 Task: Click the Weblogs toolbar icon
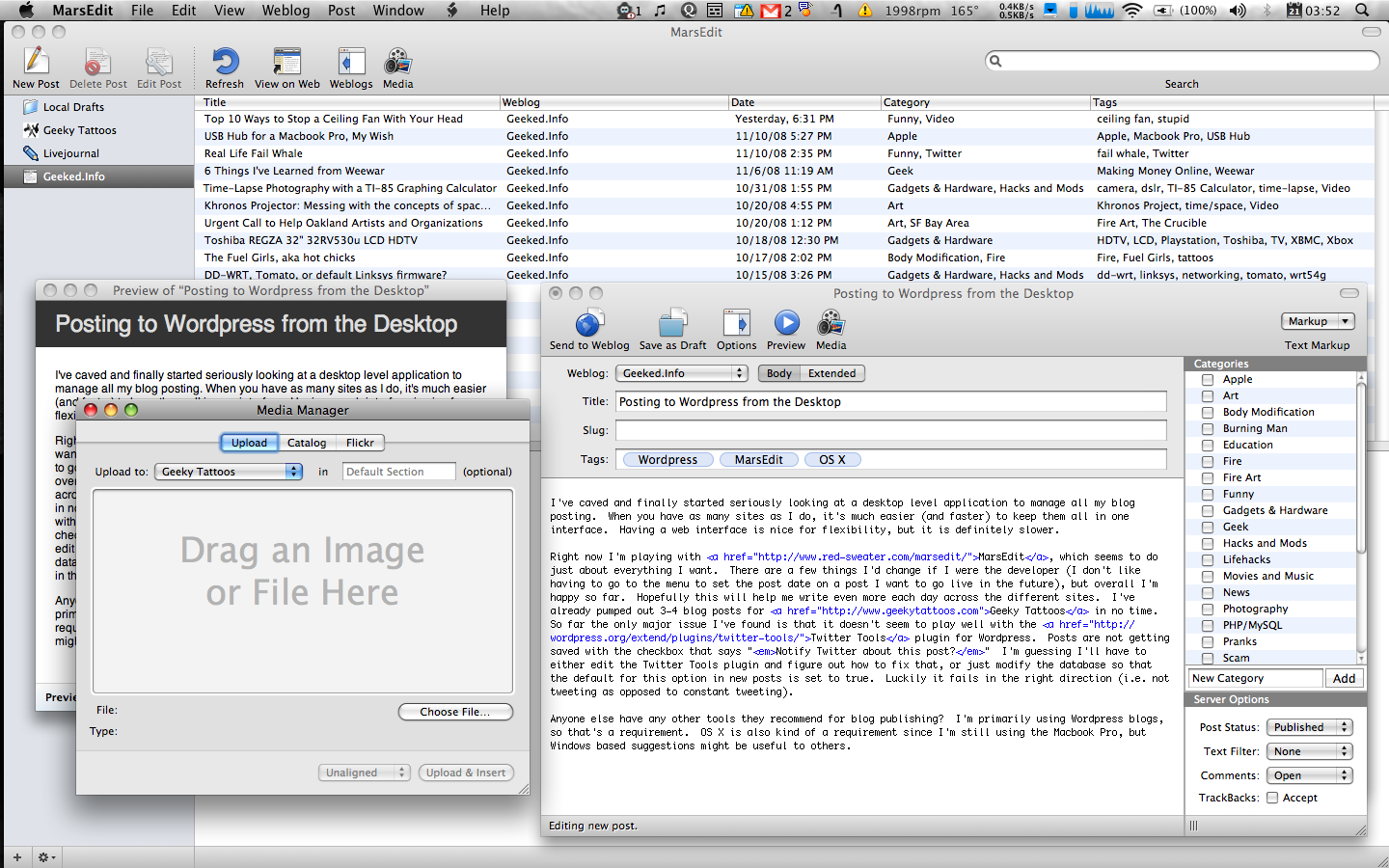(x=351, y=63)
